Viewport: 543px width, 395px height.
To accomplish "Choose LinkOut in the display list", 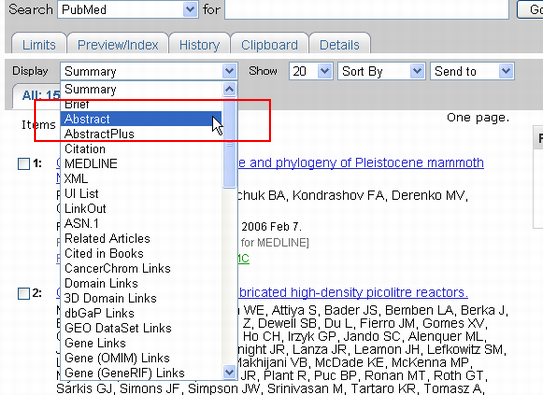I will coord(141,208).
